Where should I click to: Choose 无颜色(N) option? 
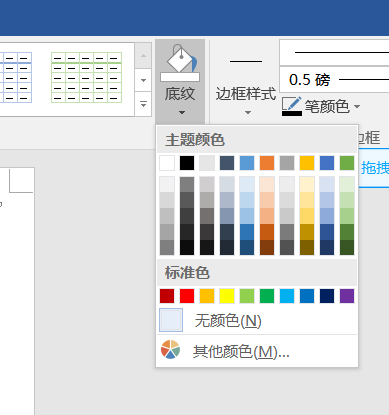pyautogui.click(x=257, y=321)
